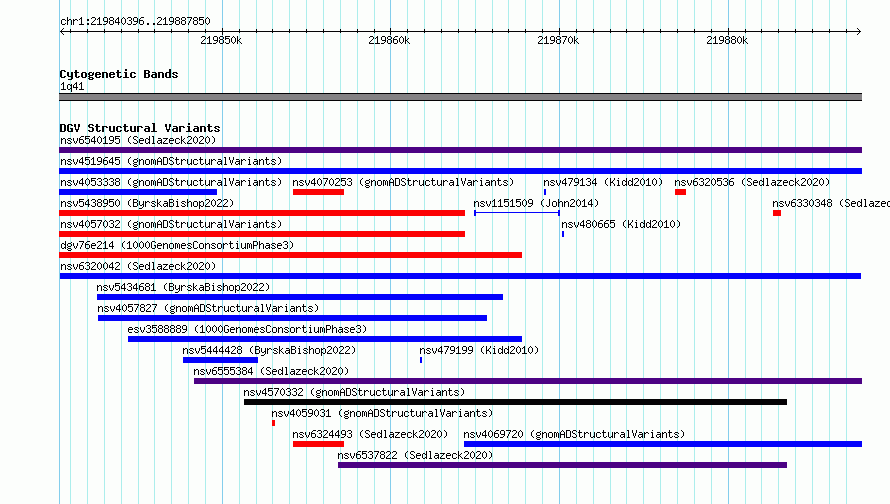Click the left arrowhead of the ruler
890x504 pixels.
click(x=62, y=31)
